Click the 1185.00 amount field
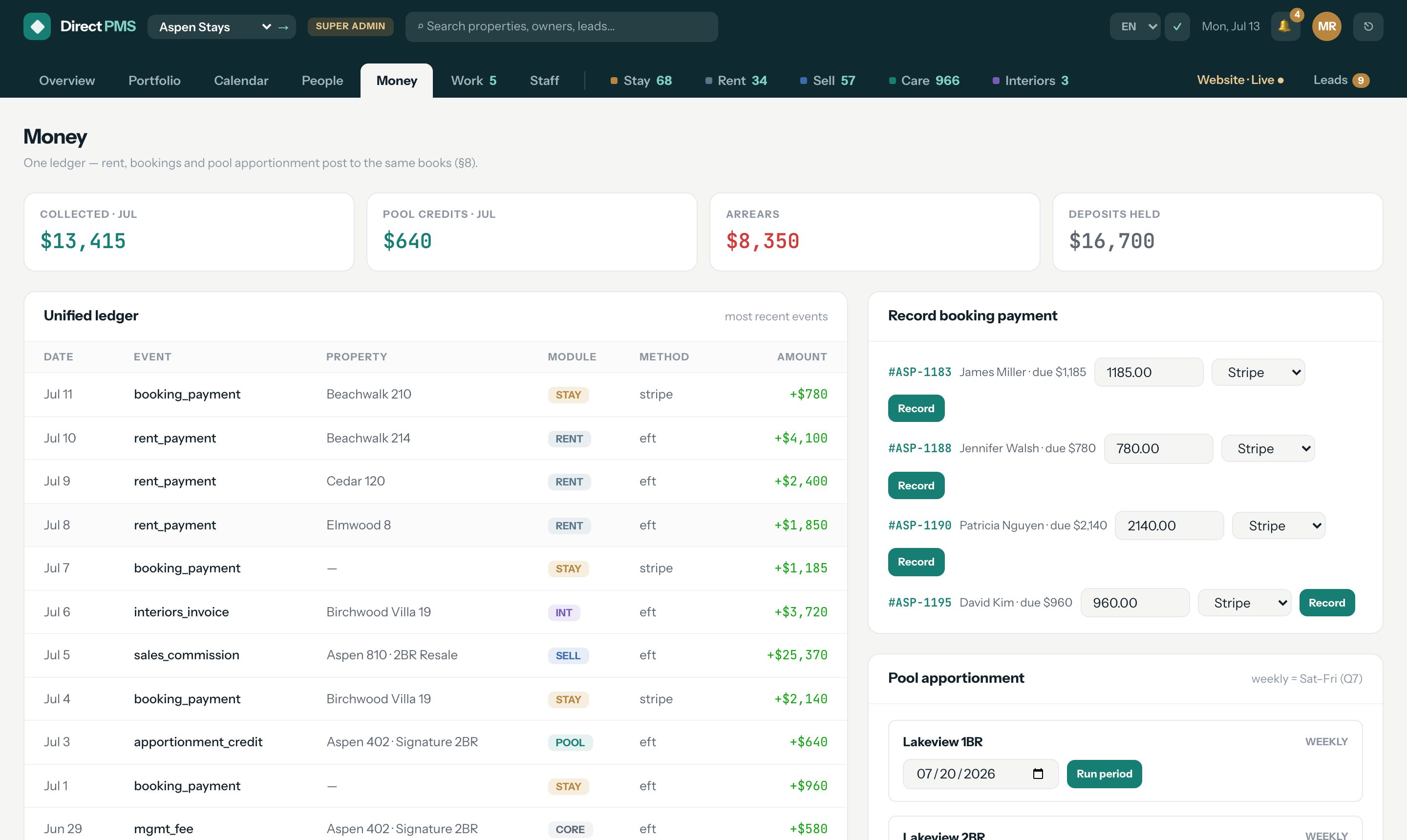 1149,373
